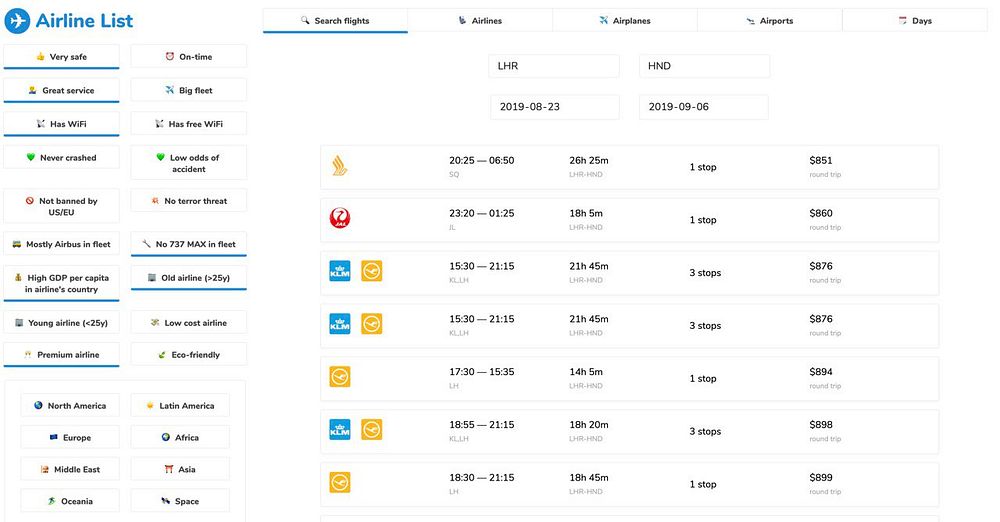The image size is (1000, 522).
Task: Switch to the Search flights tab
Action: 335,20
